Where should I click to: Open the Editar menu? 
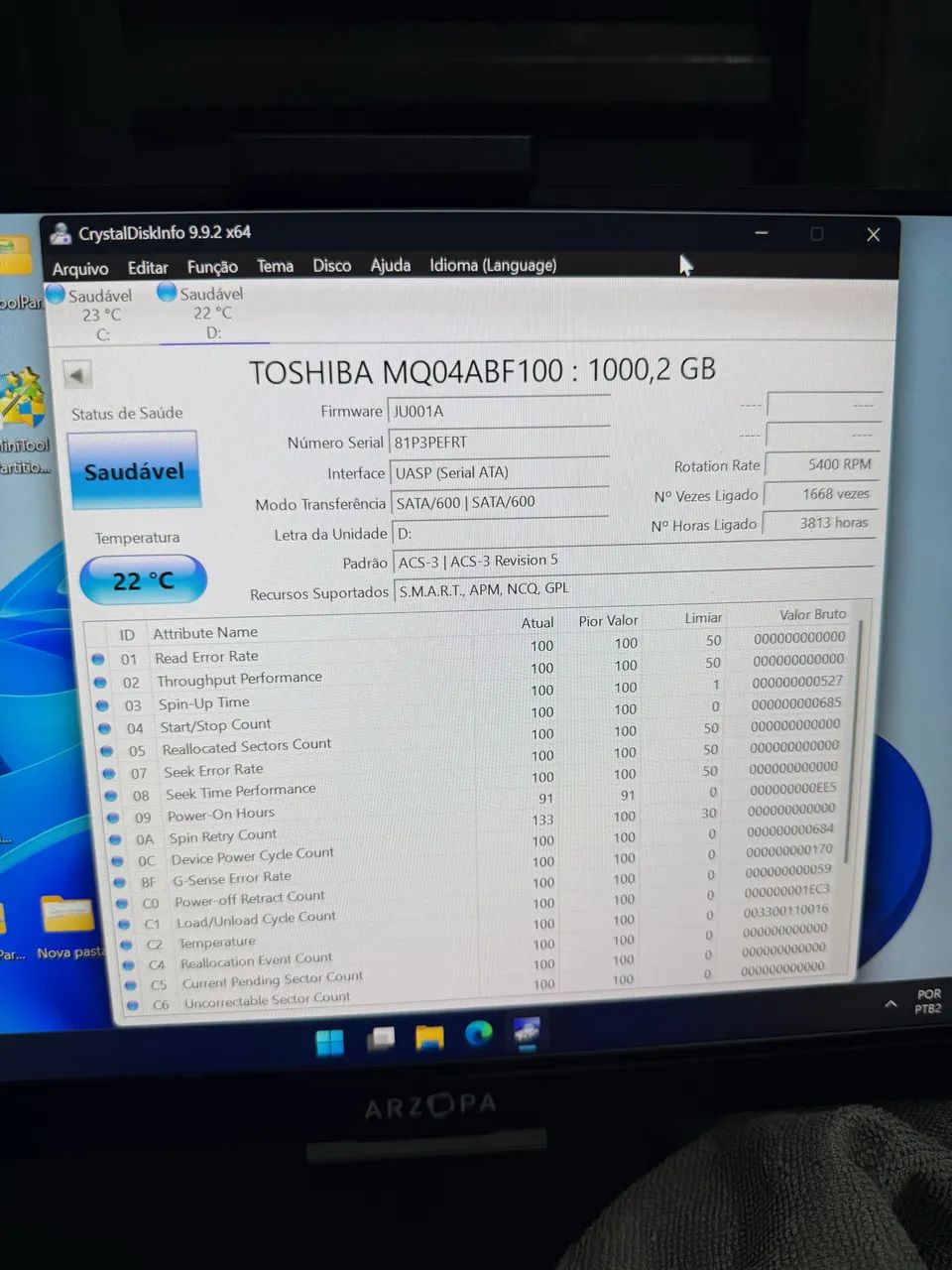click(x=148, y=267)
